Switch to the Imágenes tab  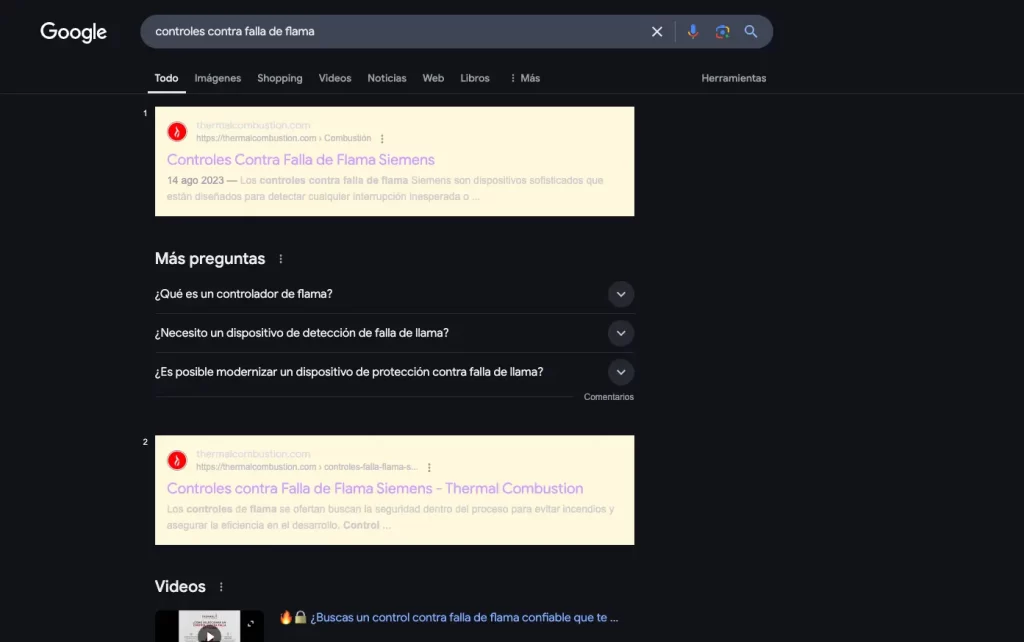pos(217,78)
